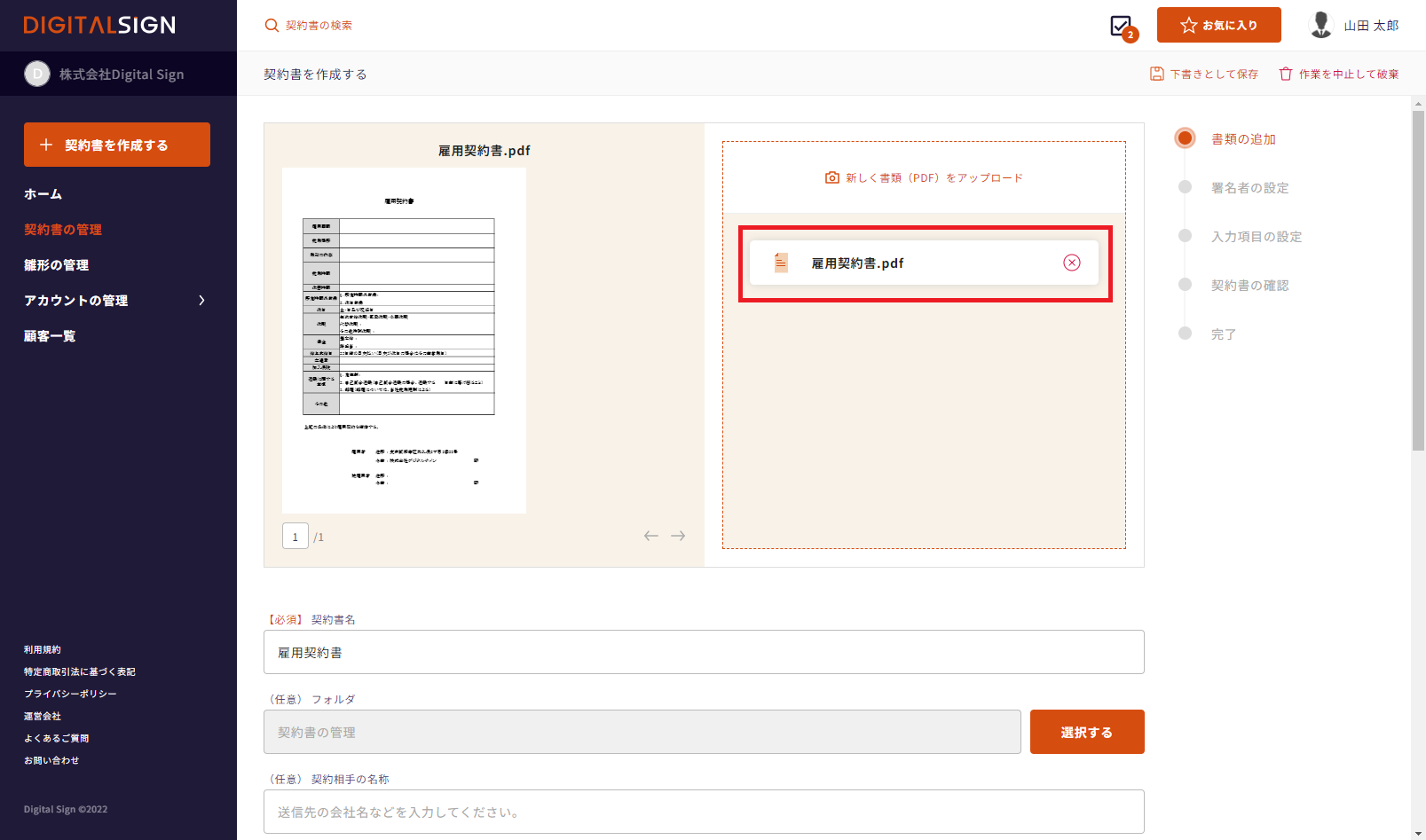Click the search magnifier icon
1426x840 pixels.
tap(272, 26)
